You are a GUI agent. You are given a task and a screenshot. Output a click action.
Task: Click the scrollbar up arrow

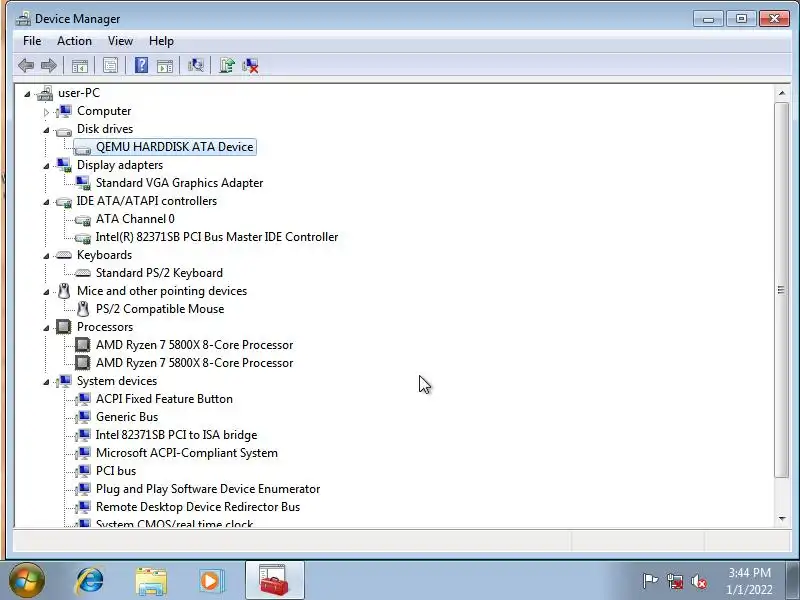pos(782,93)
